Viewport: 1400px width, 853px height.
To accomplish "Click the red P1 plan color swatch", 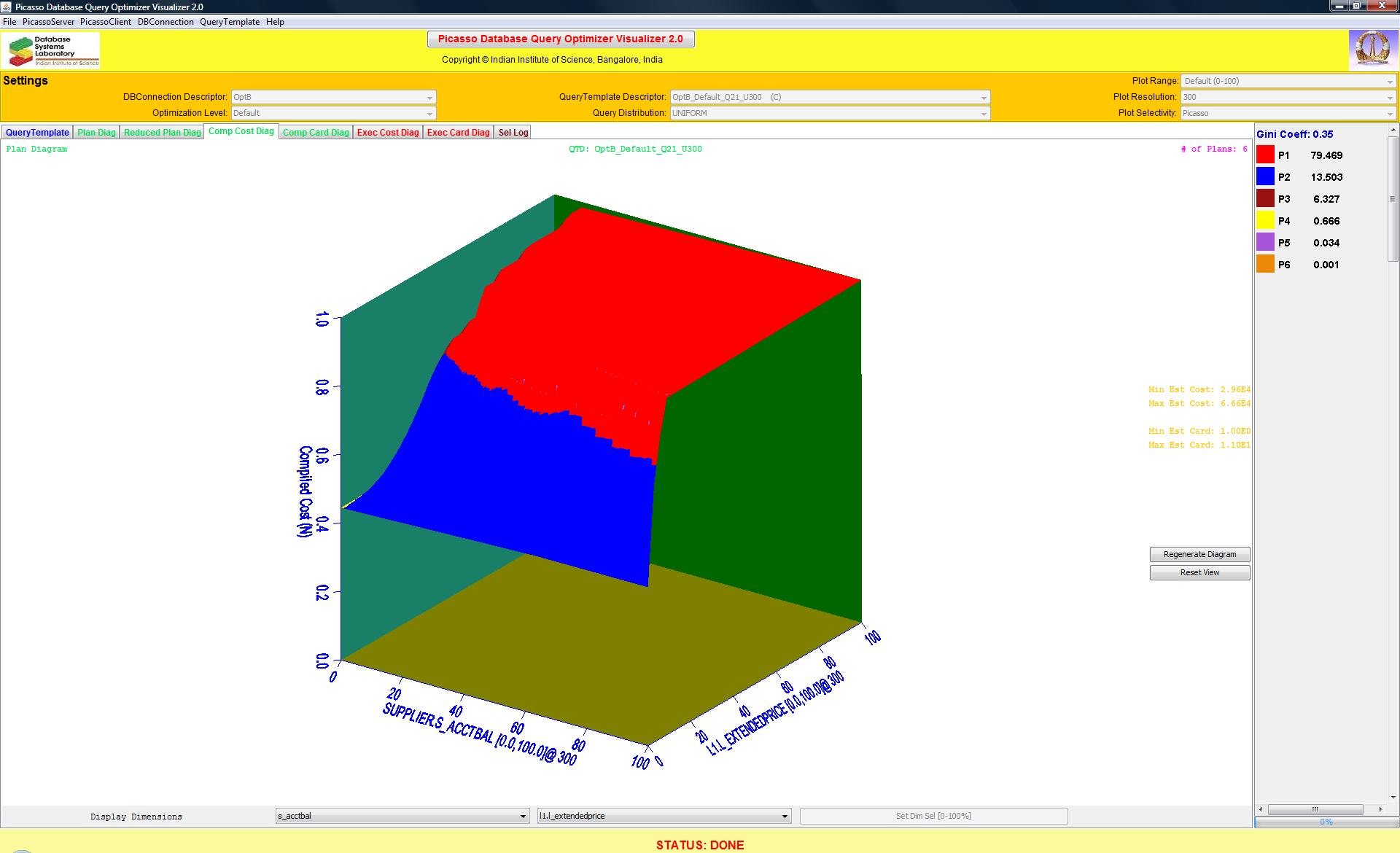I will (1265, 155).
